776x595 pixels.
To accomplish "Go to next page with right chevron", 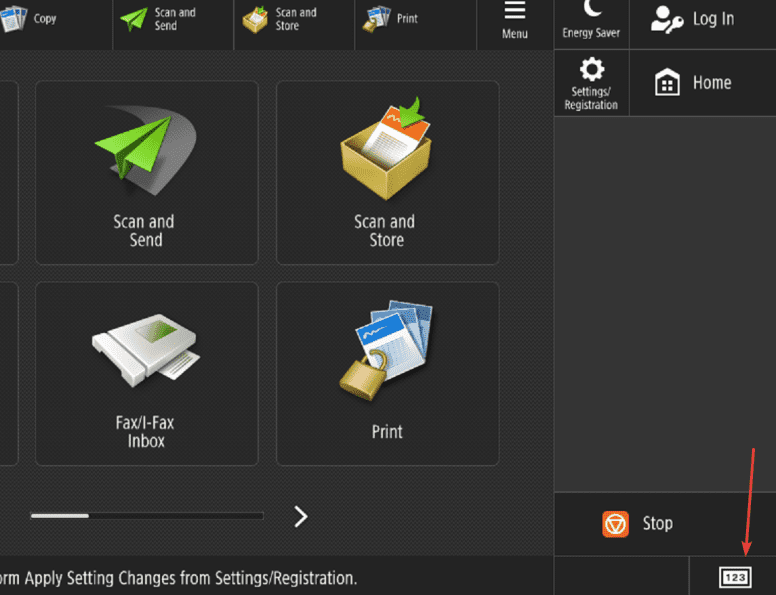I will click(x=300, y=516).
